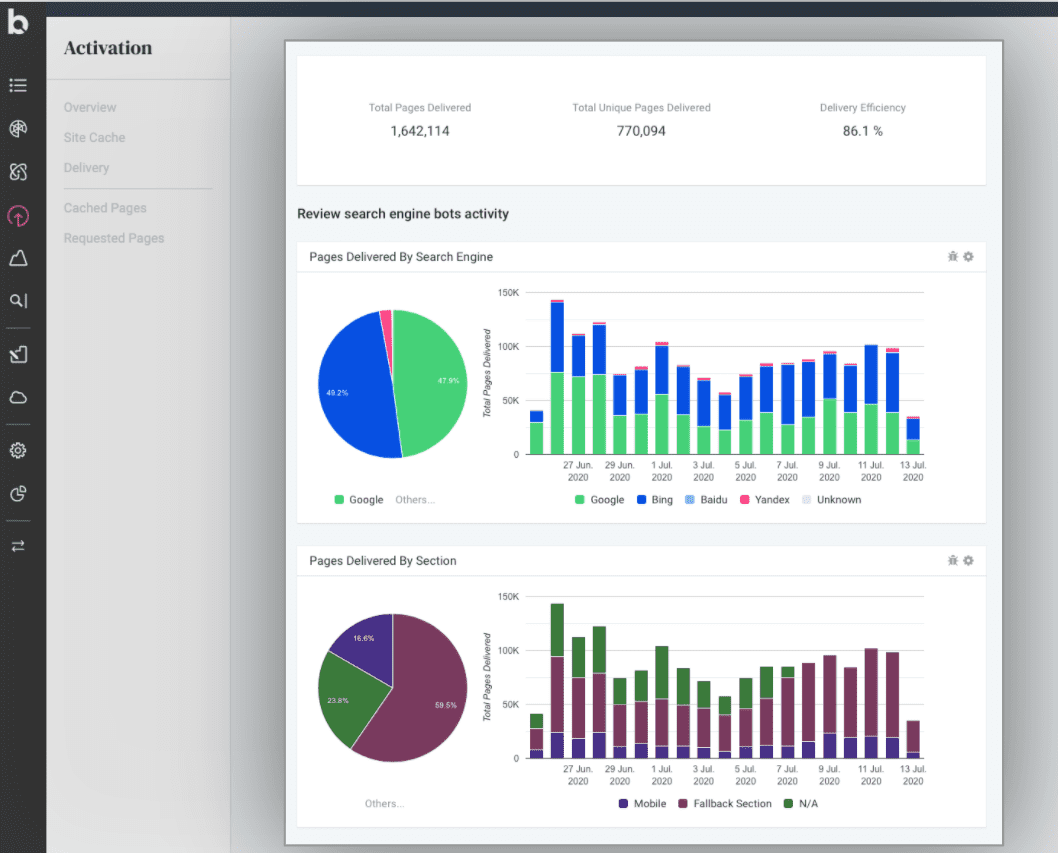
Task: Open the Requested Pages link
Action: tap(114, 239)
